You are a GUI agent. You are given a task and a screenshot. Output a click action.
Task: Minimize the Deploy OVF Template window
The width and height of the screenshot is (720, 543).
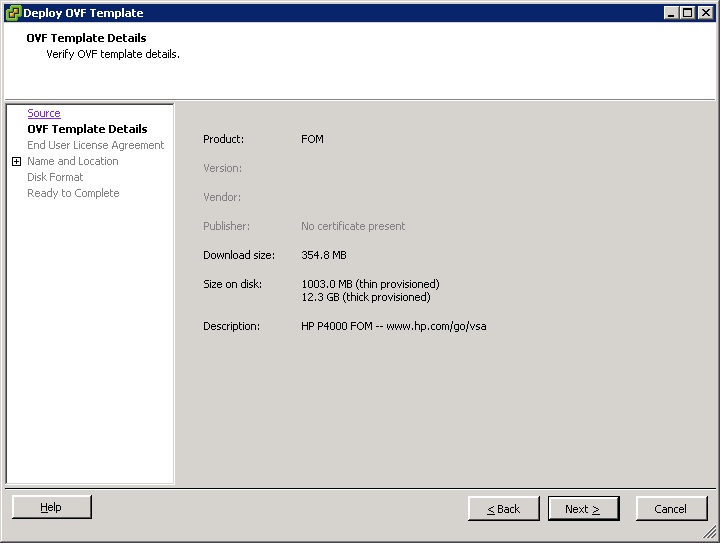click(671, 13)
